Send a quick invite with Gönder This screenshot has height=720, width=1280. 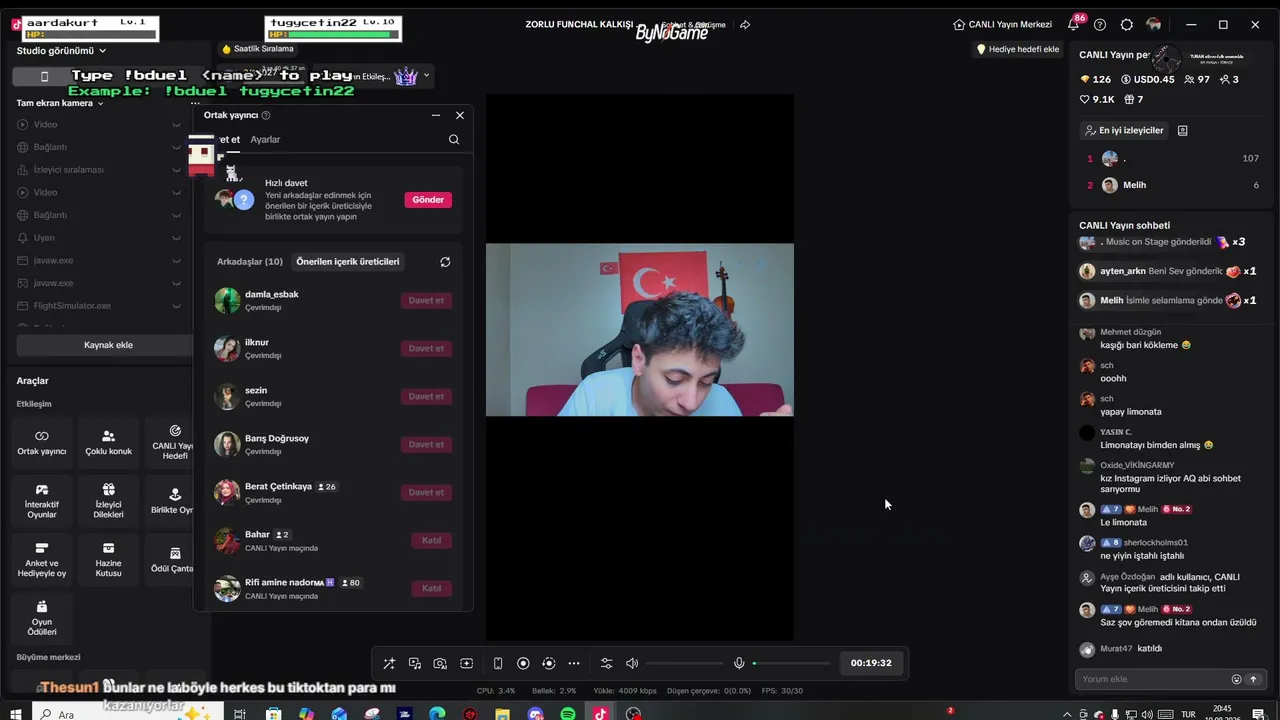click(x=428, y=200)
